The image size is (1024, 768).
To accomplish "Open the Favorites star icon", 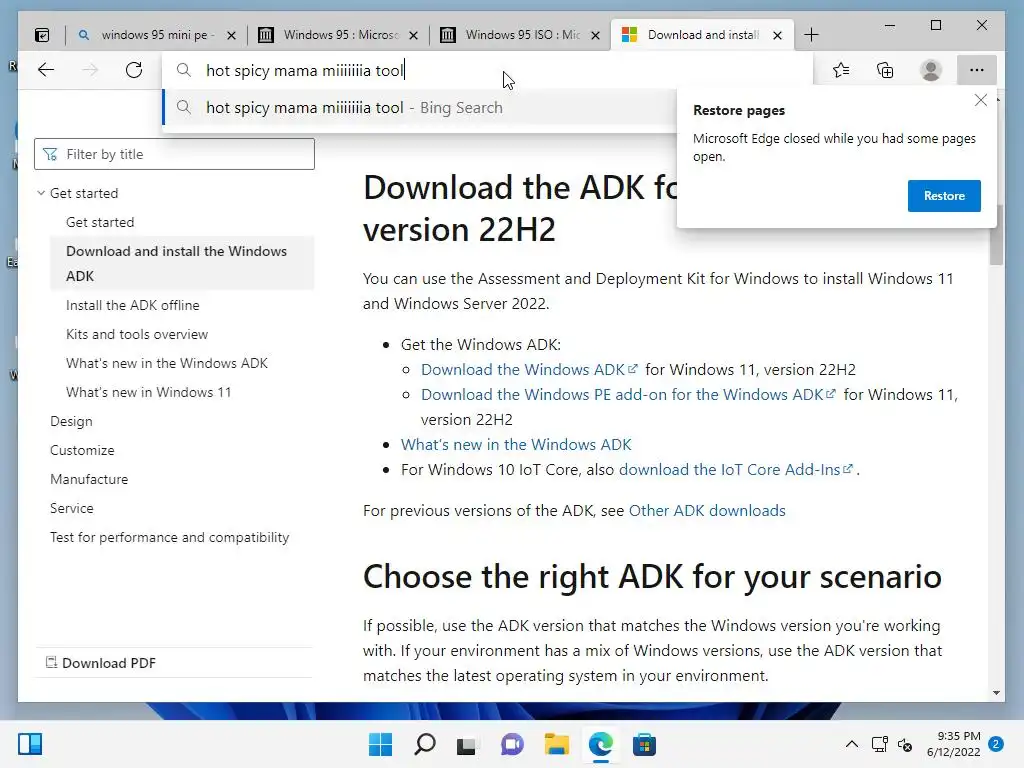I will (841, 70).
